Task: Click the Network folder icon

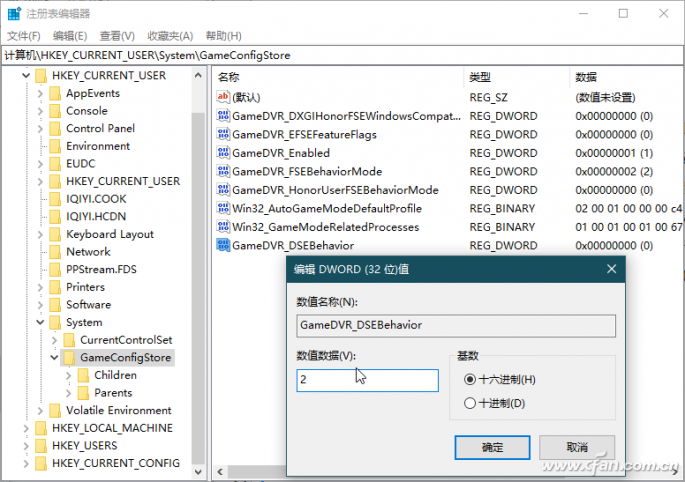Action: coord(55,252)
